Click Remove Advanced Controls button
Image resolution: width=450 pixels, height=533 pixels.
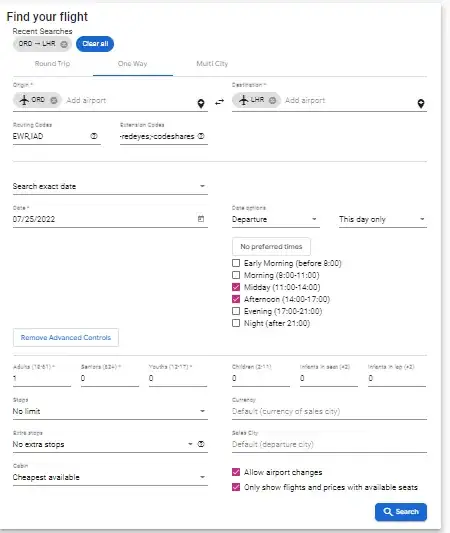(66, 338)
